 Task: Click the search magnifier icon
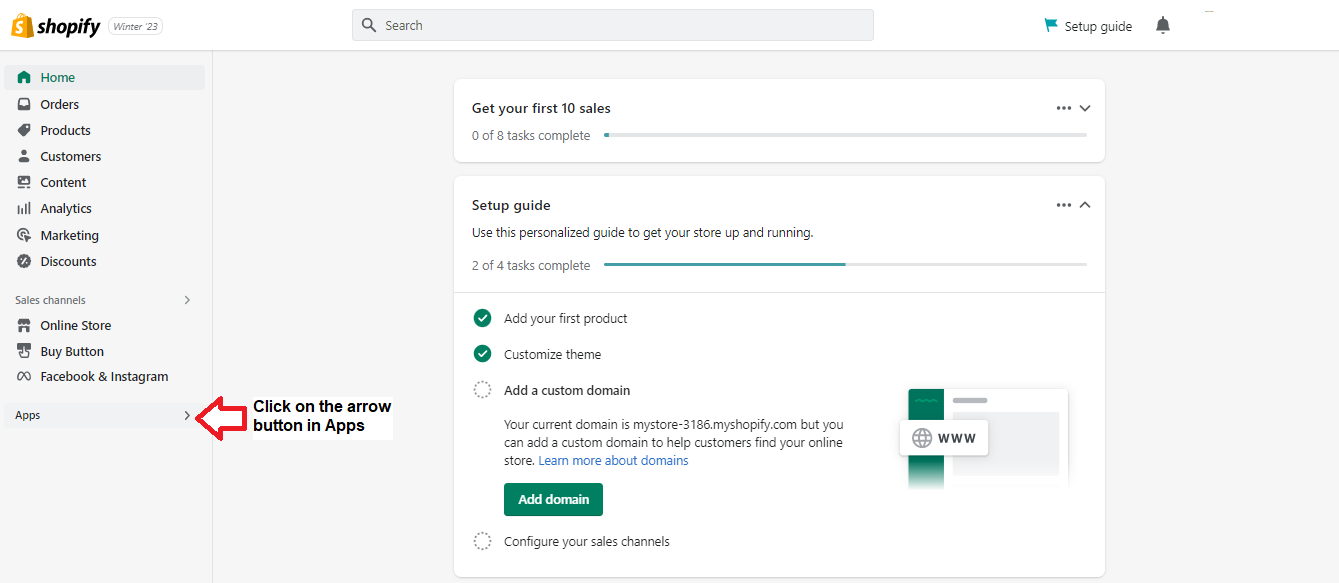tap(369, 25)
